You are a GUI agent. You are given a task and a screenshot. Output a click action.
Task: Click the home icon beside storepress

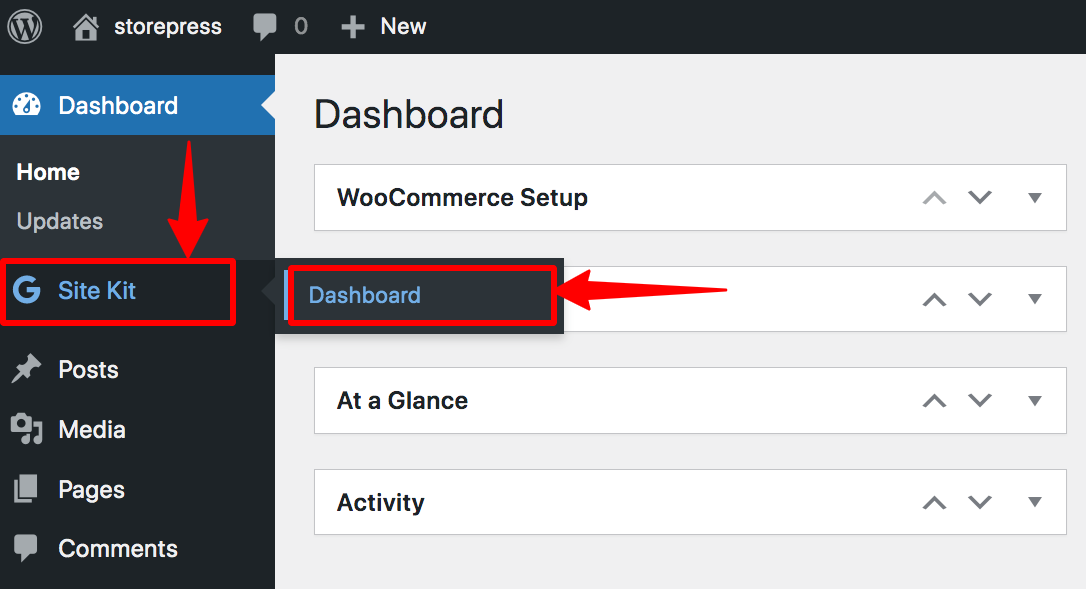click(x=85, y=27)
